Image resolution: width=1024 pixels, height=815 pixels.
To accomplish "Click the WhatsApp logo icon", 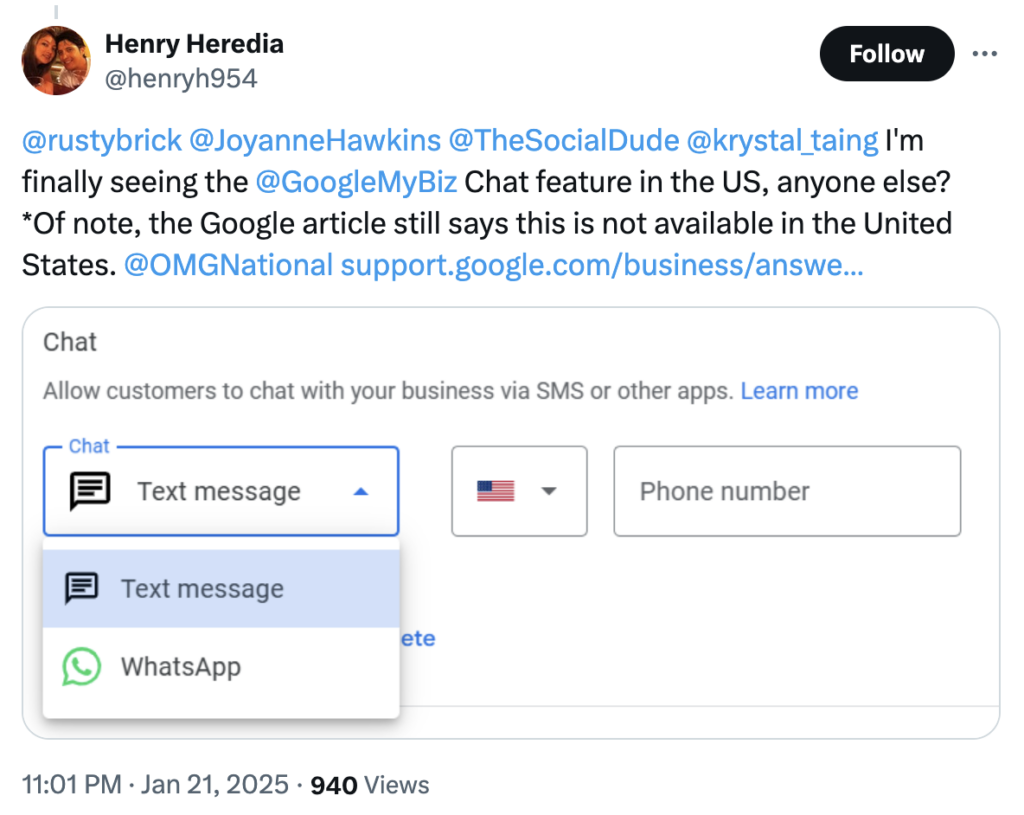I will [81, 667].
